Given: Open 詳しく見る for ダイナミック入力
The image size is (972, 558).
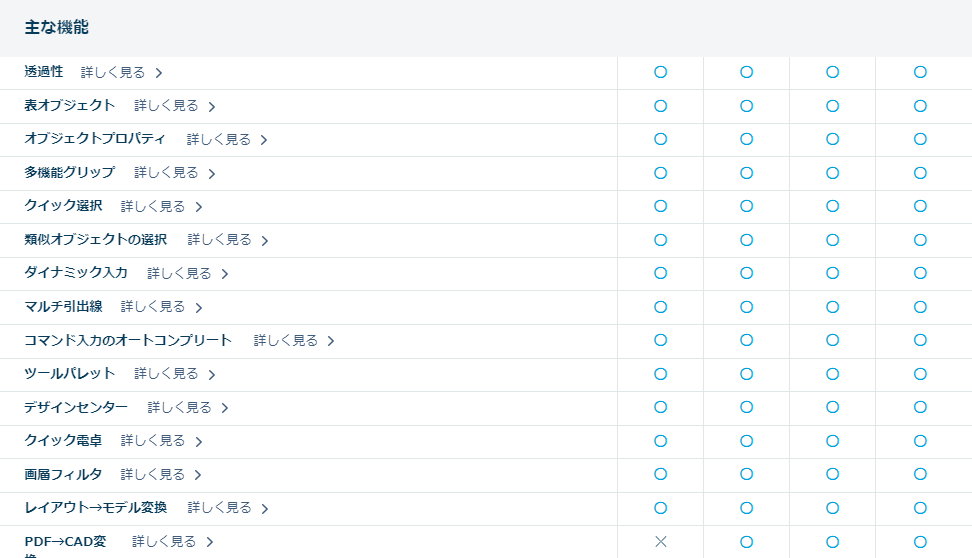Looking at the screenshot, I should point(178,273).
